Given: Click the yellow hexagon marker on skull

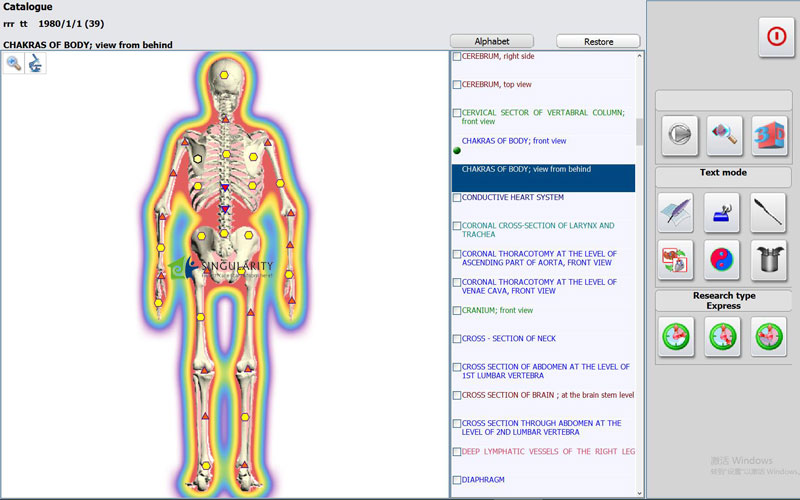Looking at the screenshot, I should pyautogui.click(x=224, y=75).
